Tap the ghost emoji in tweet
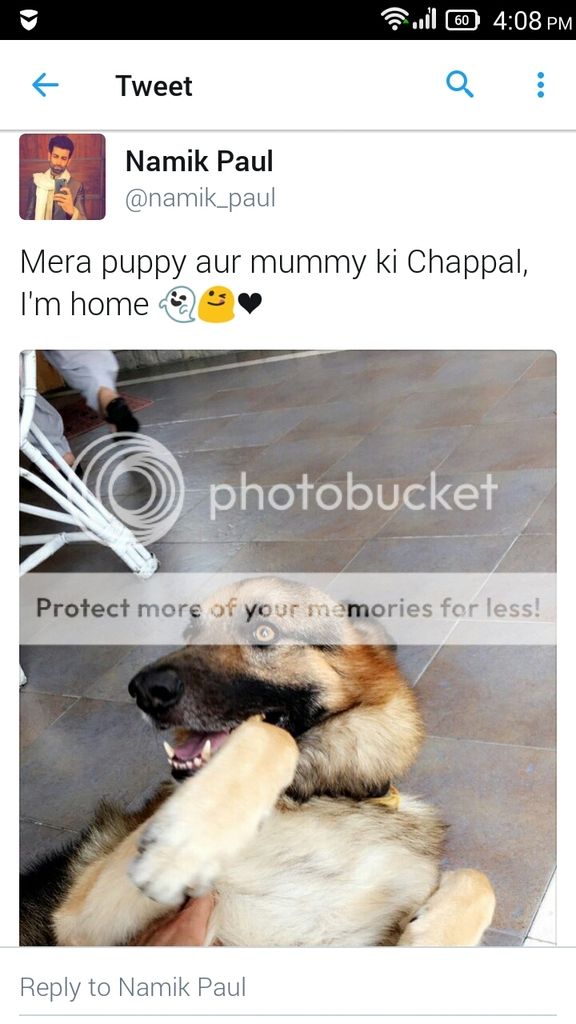Screen dimensions: 576x1024 [177, 306]
